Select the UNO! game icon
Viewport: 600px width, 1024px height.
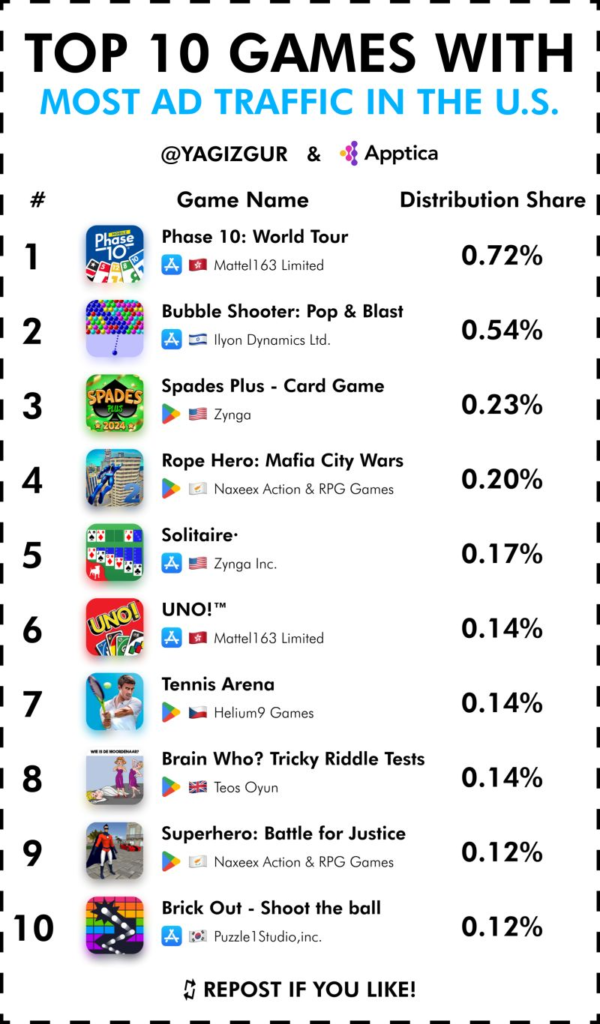coord(114,627)
